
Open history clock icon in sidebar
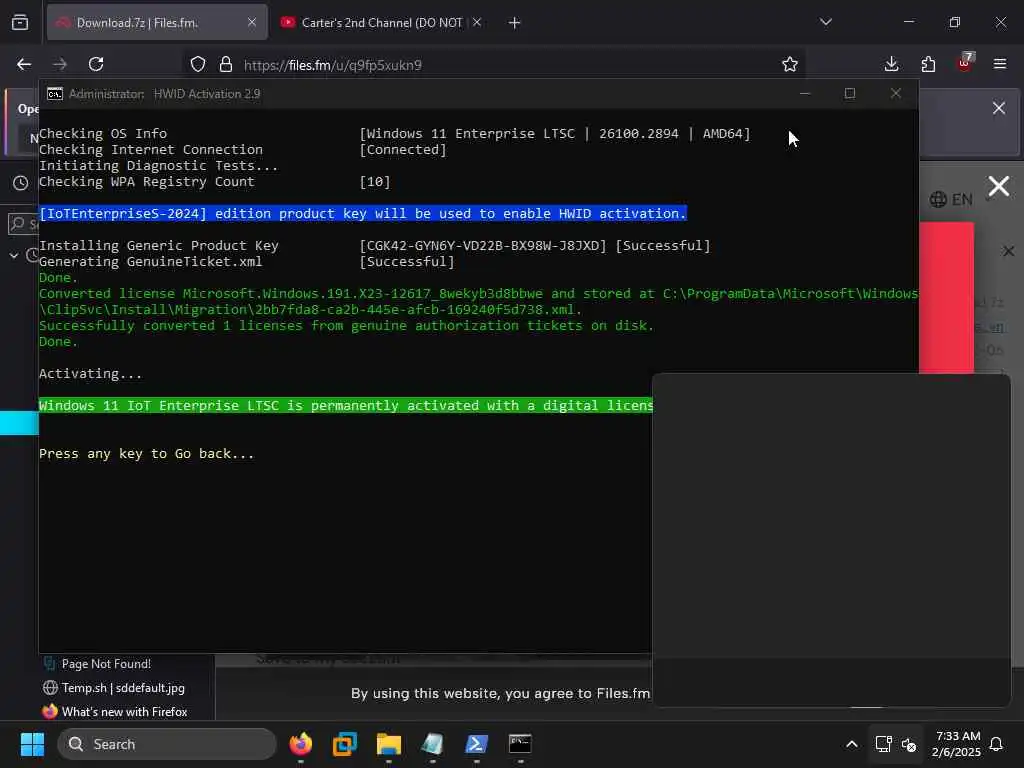[21, 183]
